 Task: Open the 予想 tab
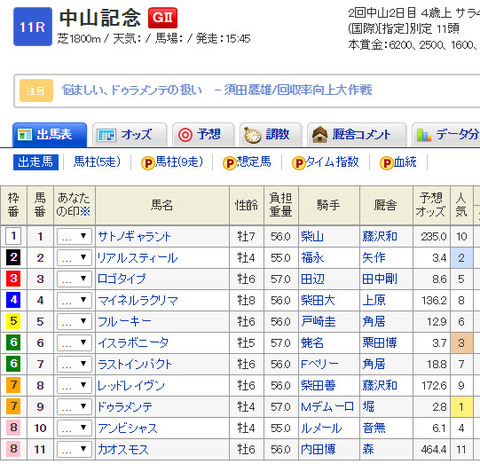203,135
